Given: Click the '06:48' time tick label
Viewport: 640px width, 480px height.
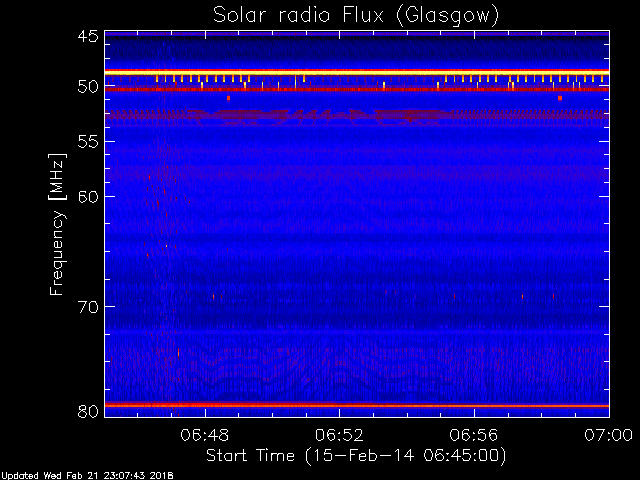Looking at the screenshot, I should point(205,435).
